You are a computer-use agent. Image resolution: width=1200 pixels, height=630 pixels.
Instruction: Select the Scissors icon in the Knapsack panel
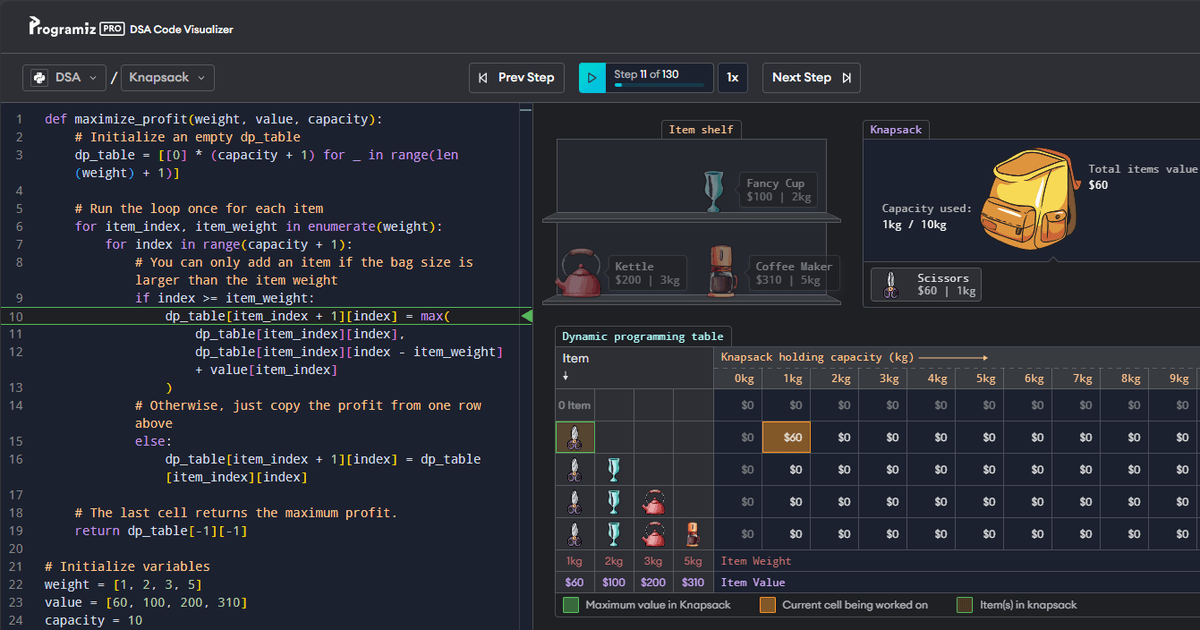coord(890,284)
